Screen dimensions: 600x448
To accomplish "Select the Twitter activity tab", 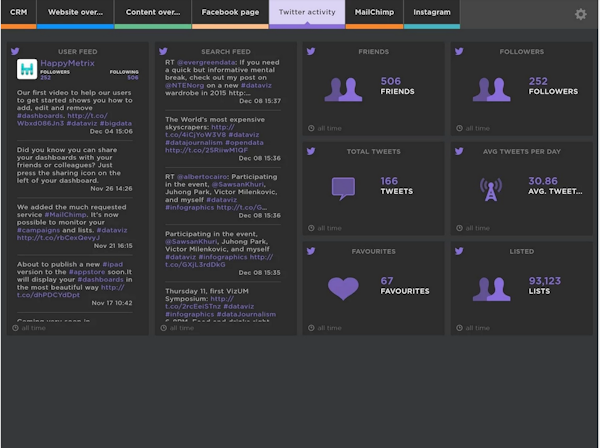I will tap(307, 14).
